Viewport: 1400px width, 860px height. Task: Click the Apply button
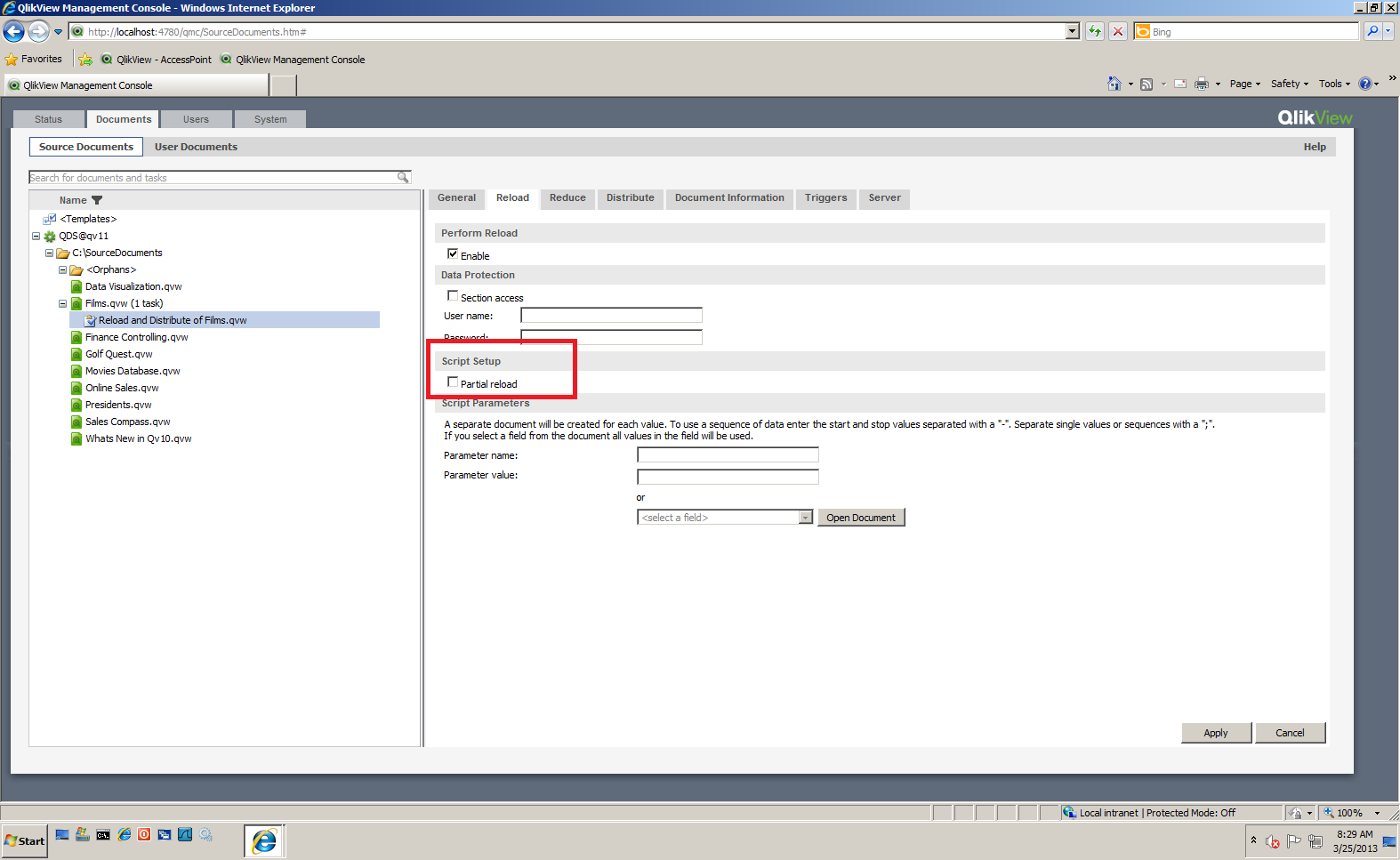[1216, 733]
